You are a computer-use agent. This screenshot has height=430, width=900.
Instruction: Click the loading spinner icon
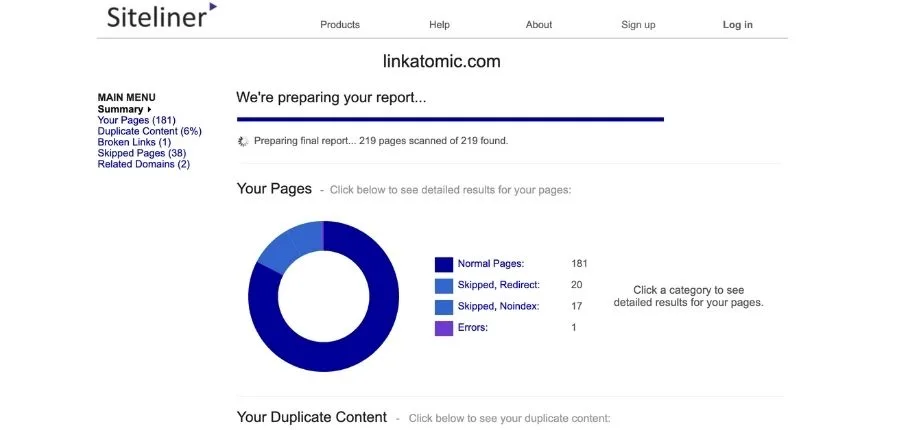click(x=243, y=141)
